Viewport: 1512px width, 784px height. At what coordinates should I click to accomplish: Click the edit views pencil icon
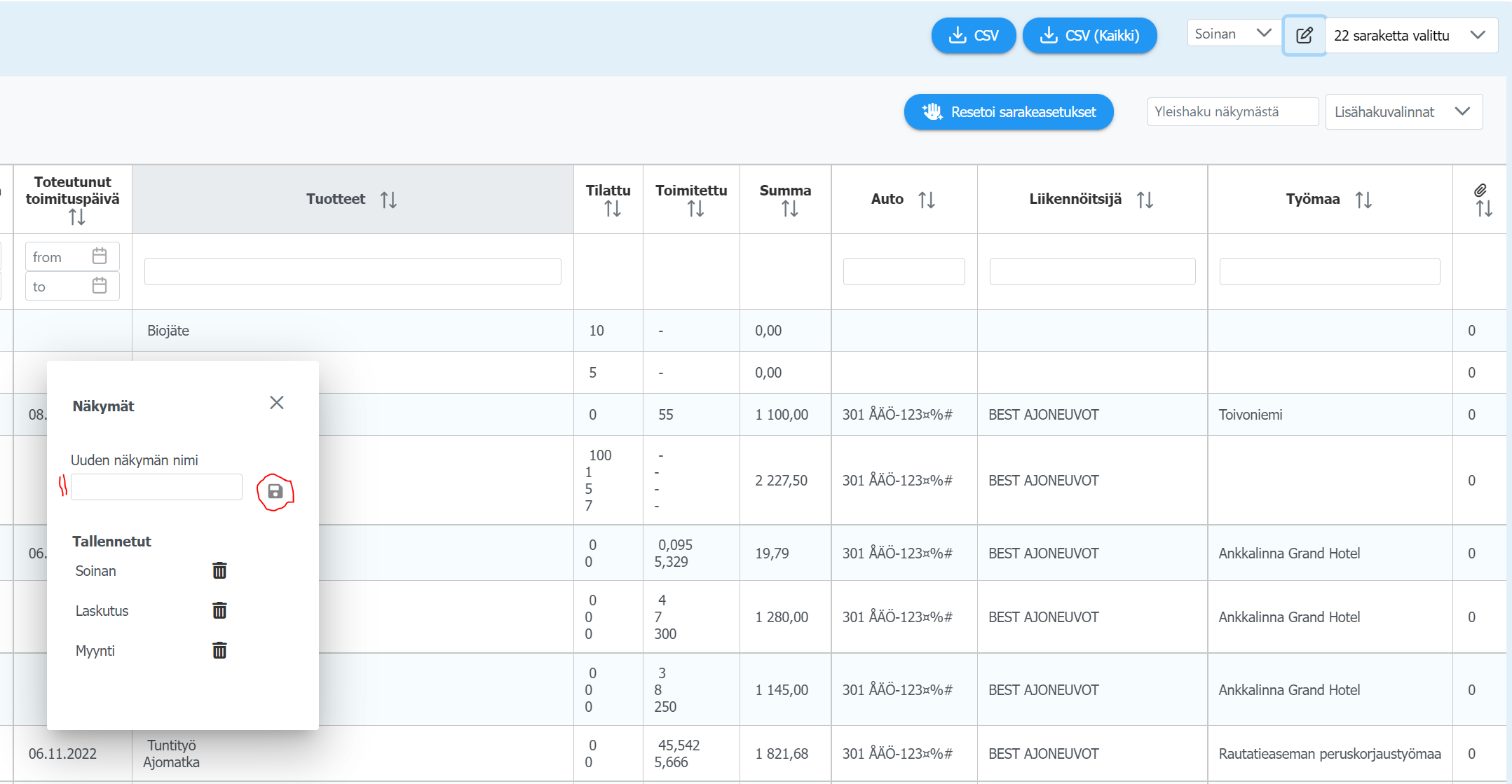pos(1304,35)
